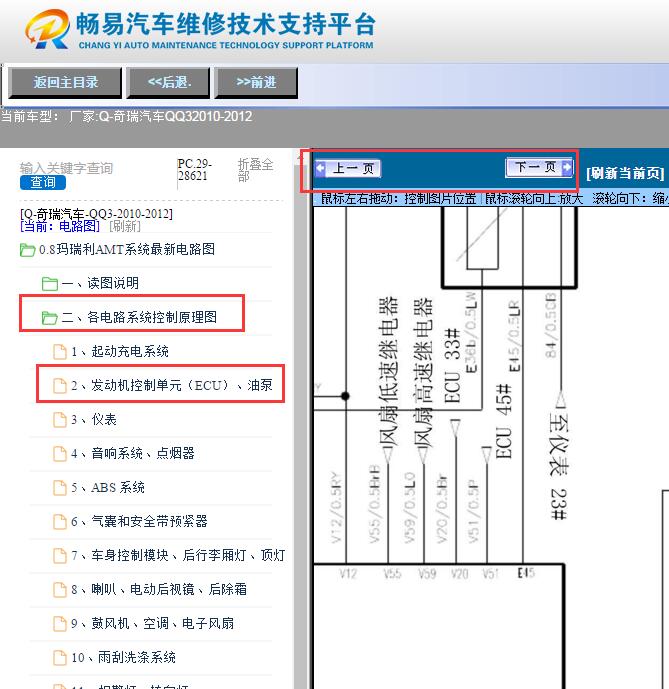Viewport: 669px width, 689px height.
Task: Click the V59 connector pin label
Action: tap(427, 574)
